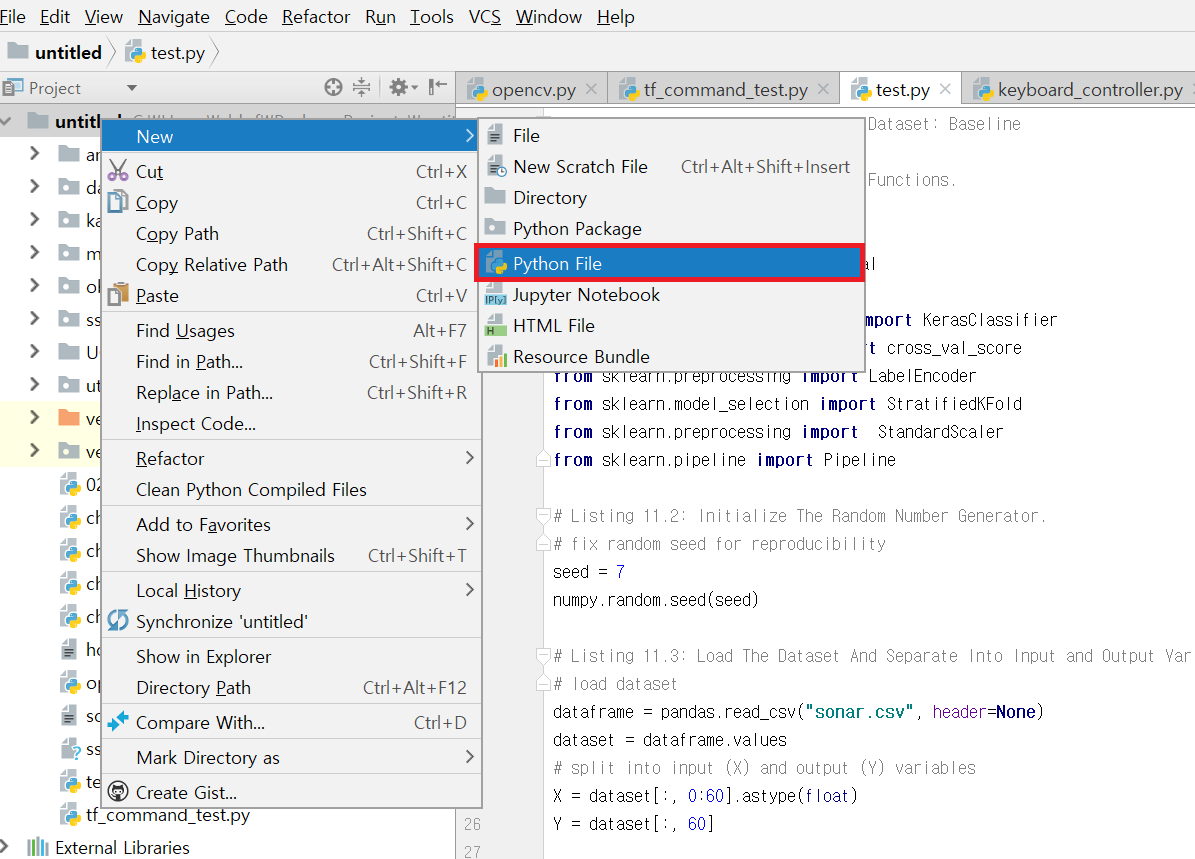The image size is (1195, 859).
Task: Choose Find Usages from context menu
Action: pyautogui.click(x=291, y=331)
